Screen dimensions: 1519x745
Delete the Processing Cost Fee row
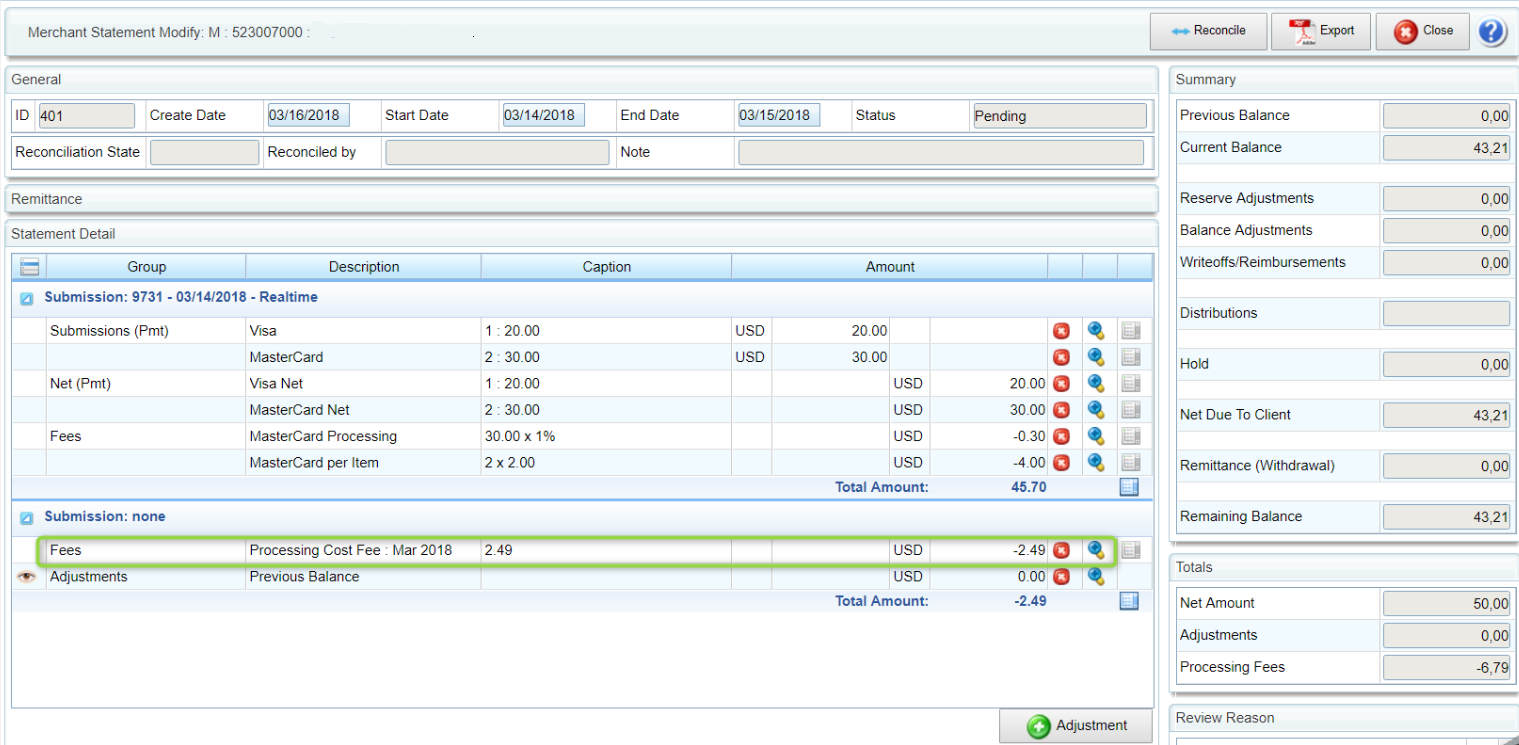1061,550
